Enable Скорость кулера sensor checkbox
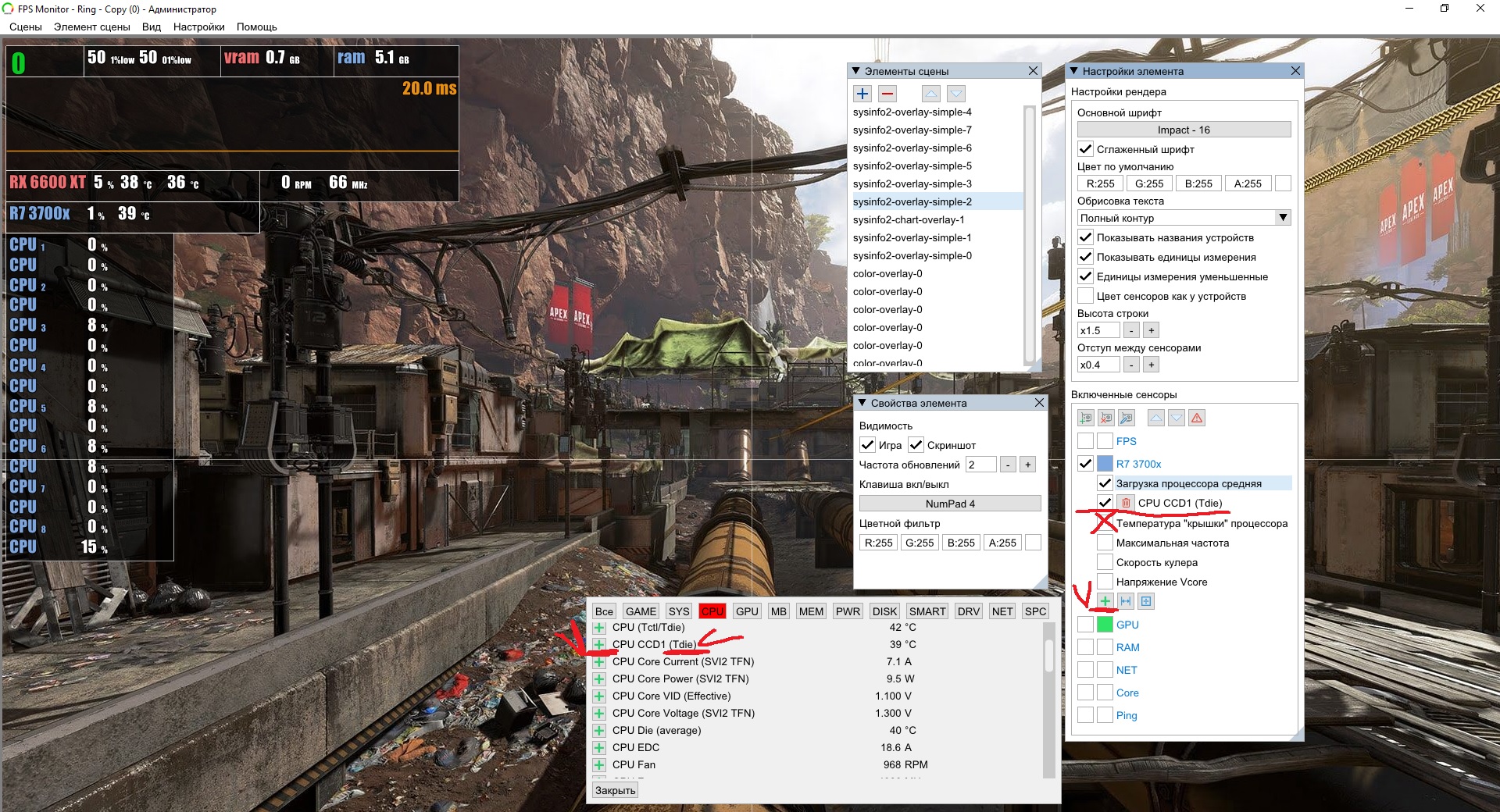 [x=1105, y=562]
